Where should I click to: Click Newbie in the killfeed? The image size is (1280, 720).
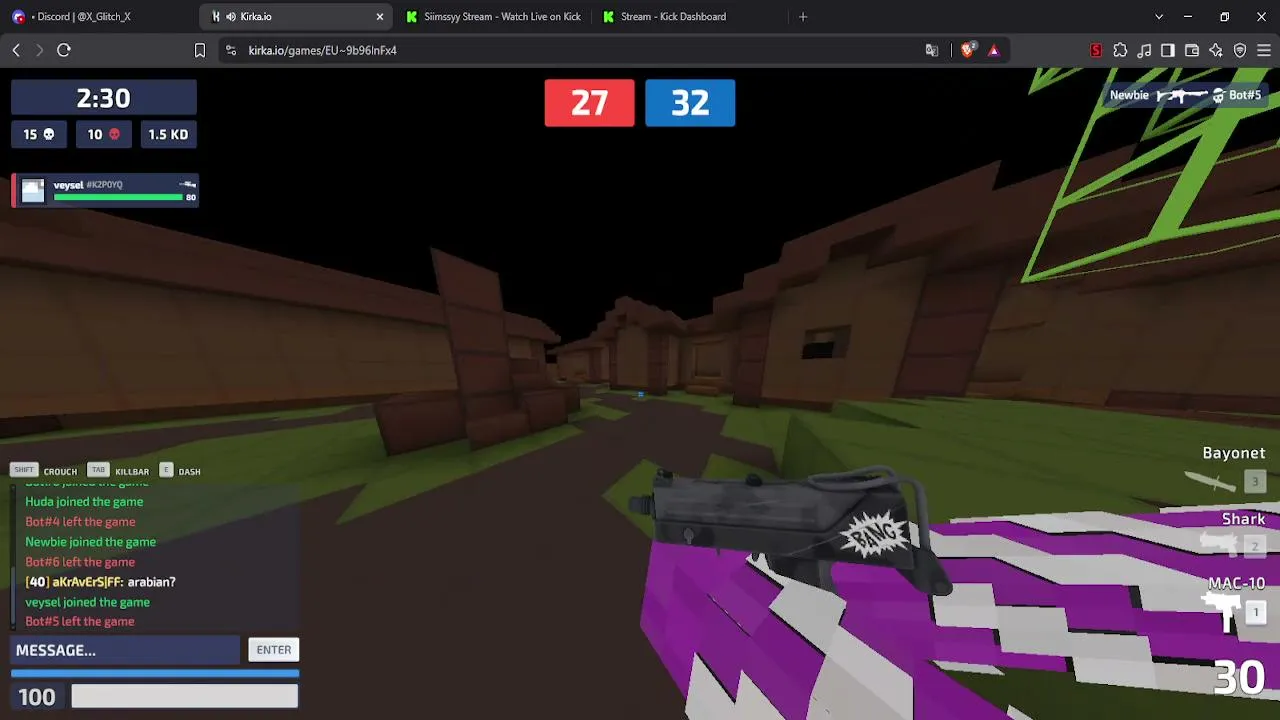click(x=1129, y=95)
